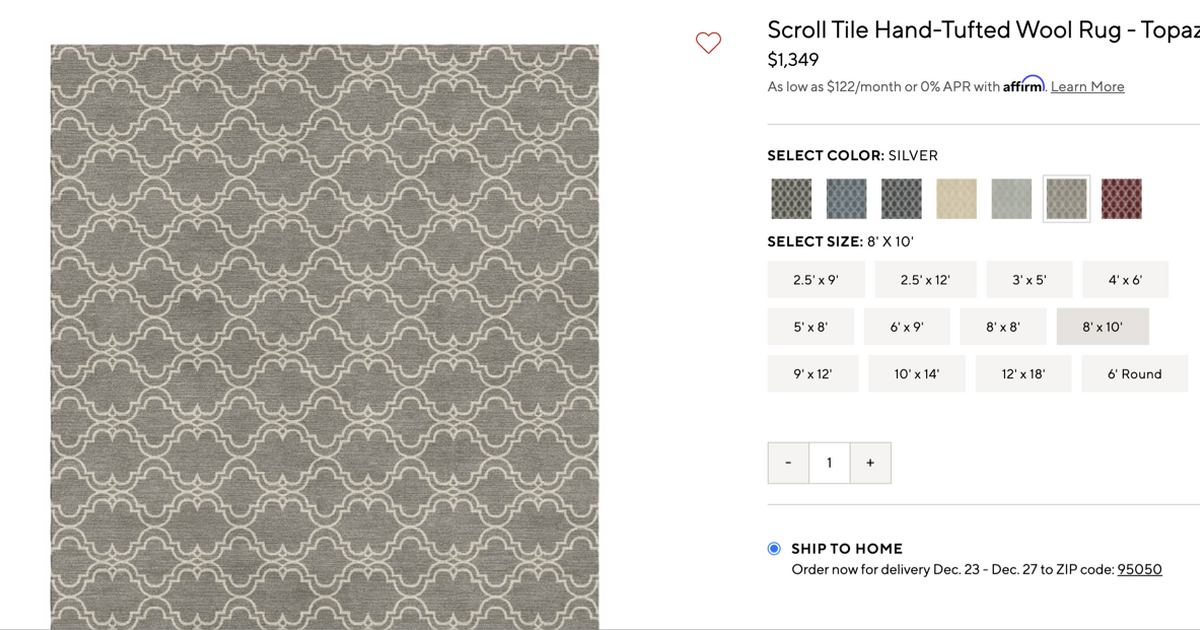
Task: Select the 9' x 12' size option
Action: (x=813, y=373)
